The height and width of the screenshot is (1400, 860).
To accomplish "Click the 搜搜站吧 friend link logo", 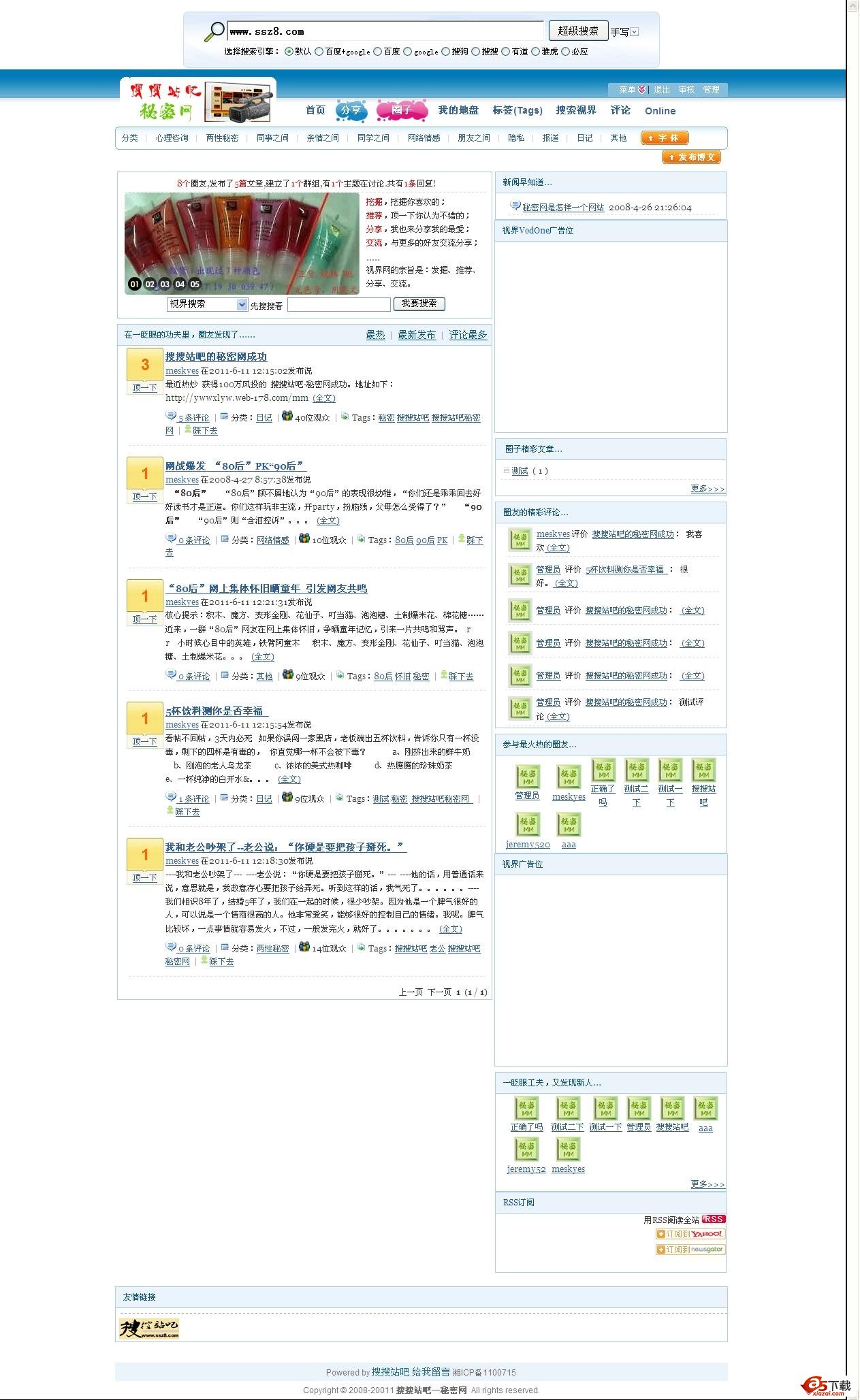I will coord(149,1329).
